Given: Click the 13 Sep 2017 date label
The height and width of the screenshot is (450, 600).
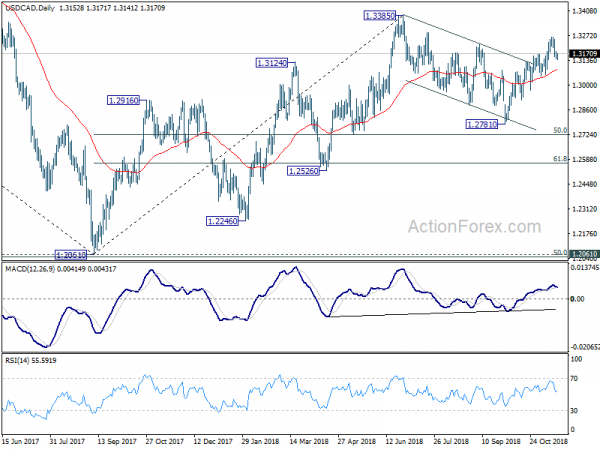Looking at the screenshot, I should tap(117, 441).
